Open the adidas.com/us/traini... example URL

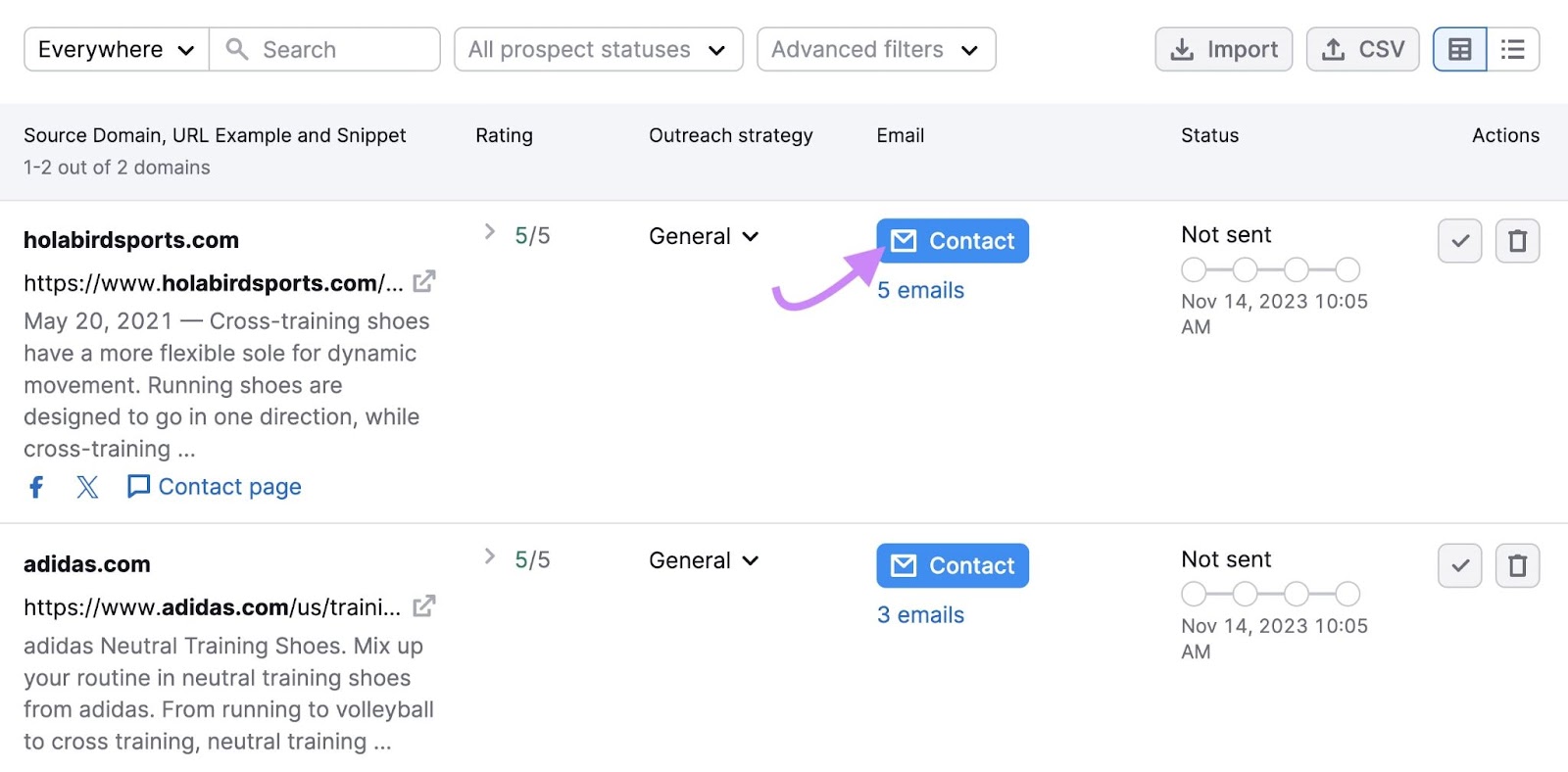pos(213,607)
